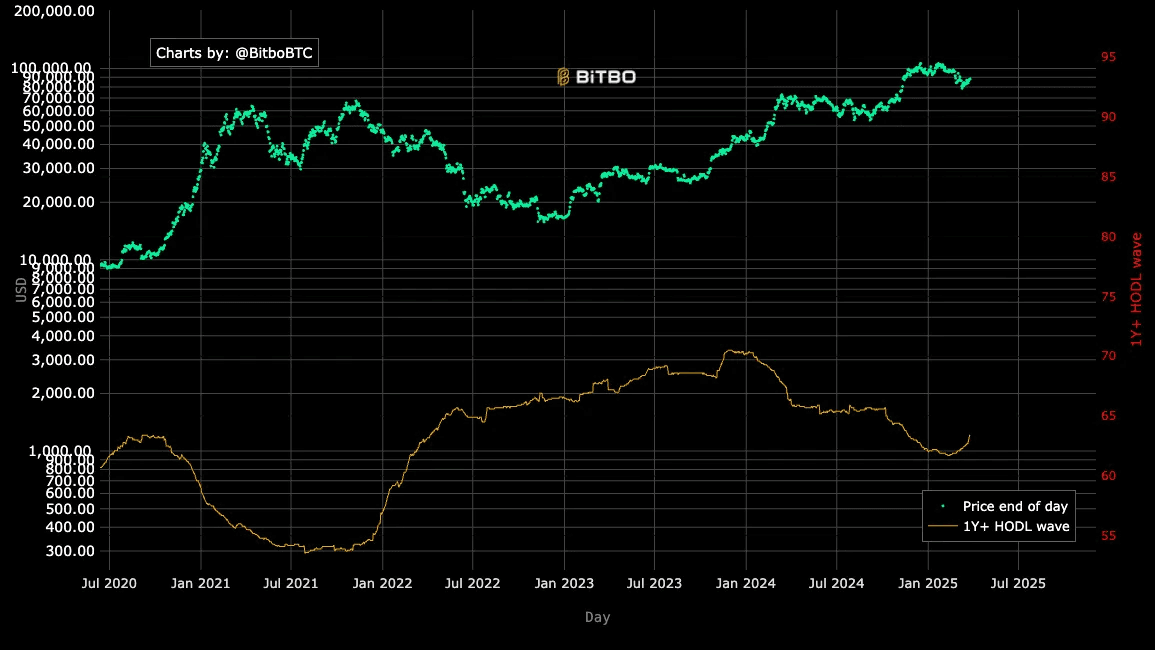The image size is (1155, 650).
Task: Click the Jan 2023 axis label
Action: 563,583
